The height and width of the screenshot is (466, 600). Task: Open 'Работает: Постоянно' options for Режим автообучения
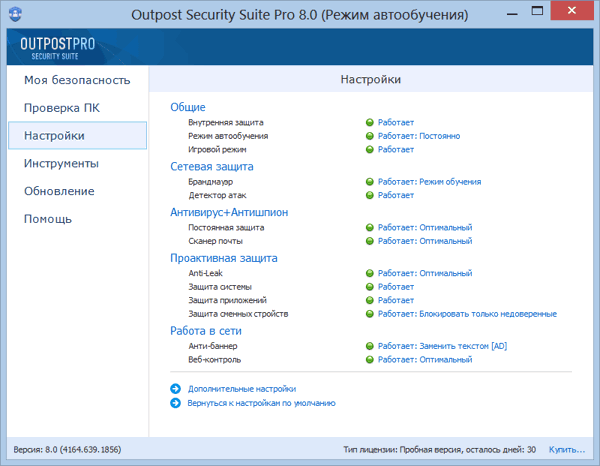(x=418, y=136)
